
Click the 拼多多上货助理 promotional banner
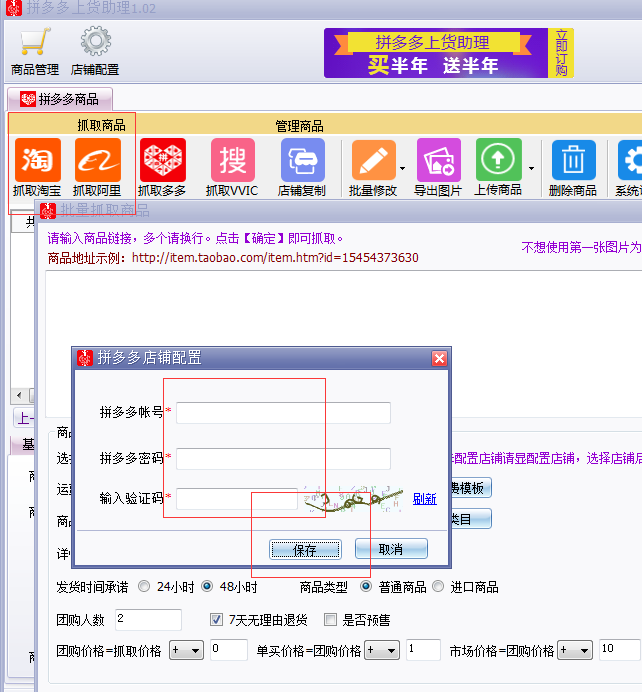pyautogui.click(x=436, y=53)
